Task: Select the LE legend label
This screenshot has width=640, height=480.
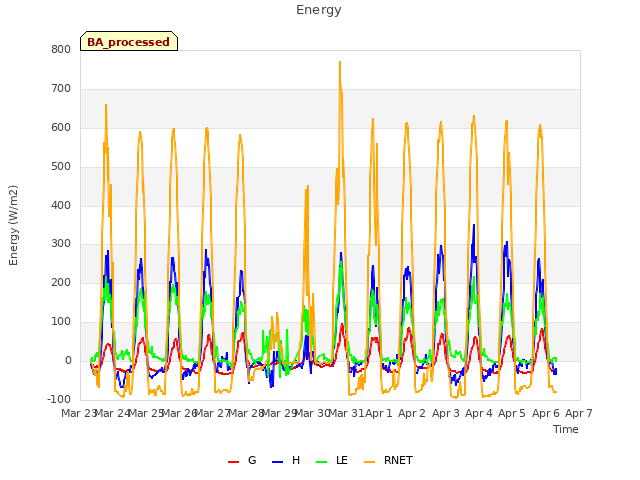Action: click(342, 460)
